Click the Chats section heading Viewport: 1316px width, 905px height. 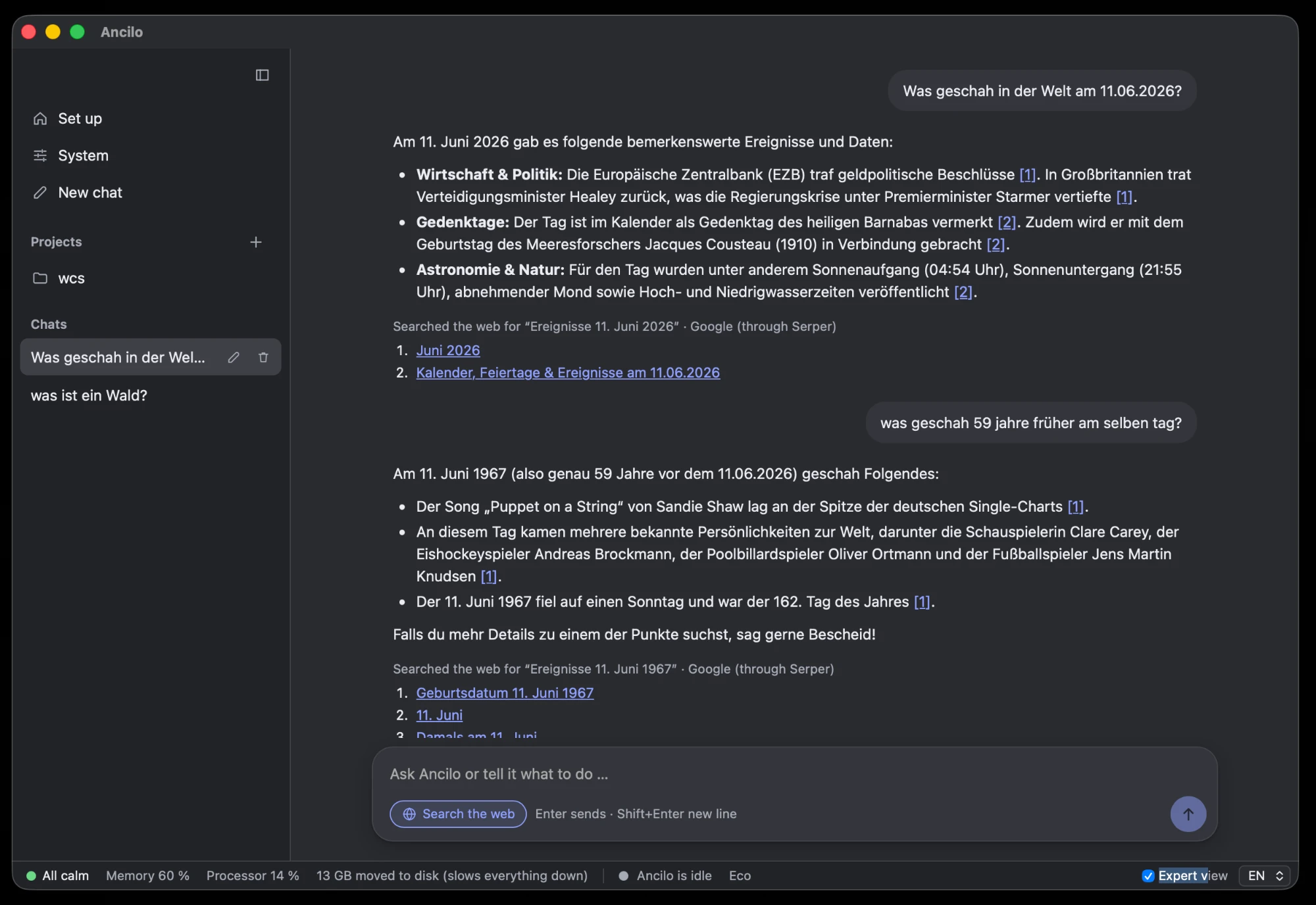(49, 324)
